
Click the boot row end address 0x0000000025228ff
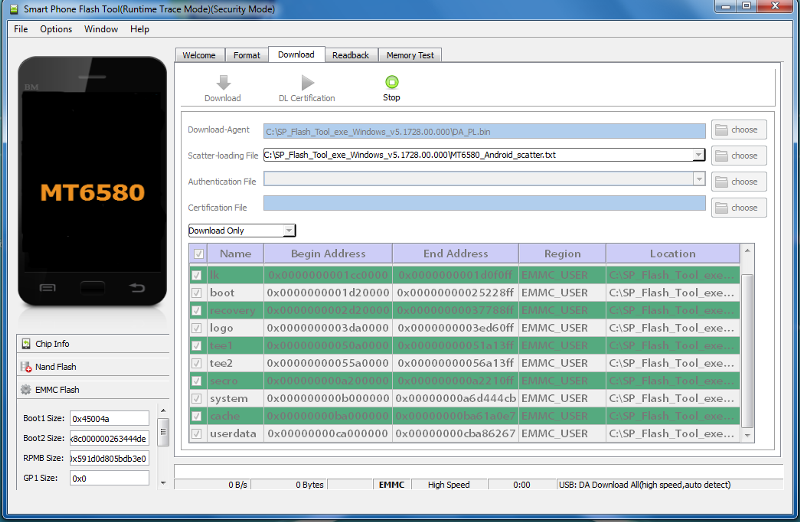456,293
